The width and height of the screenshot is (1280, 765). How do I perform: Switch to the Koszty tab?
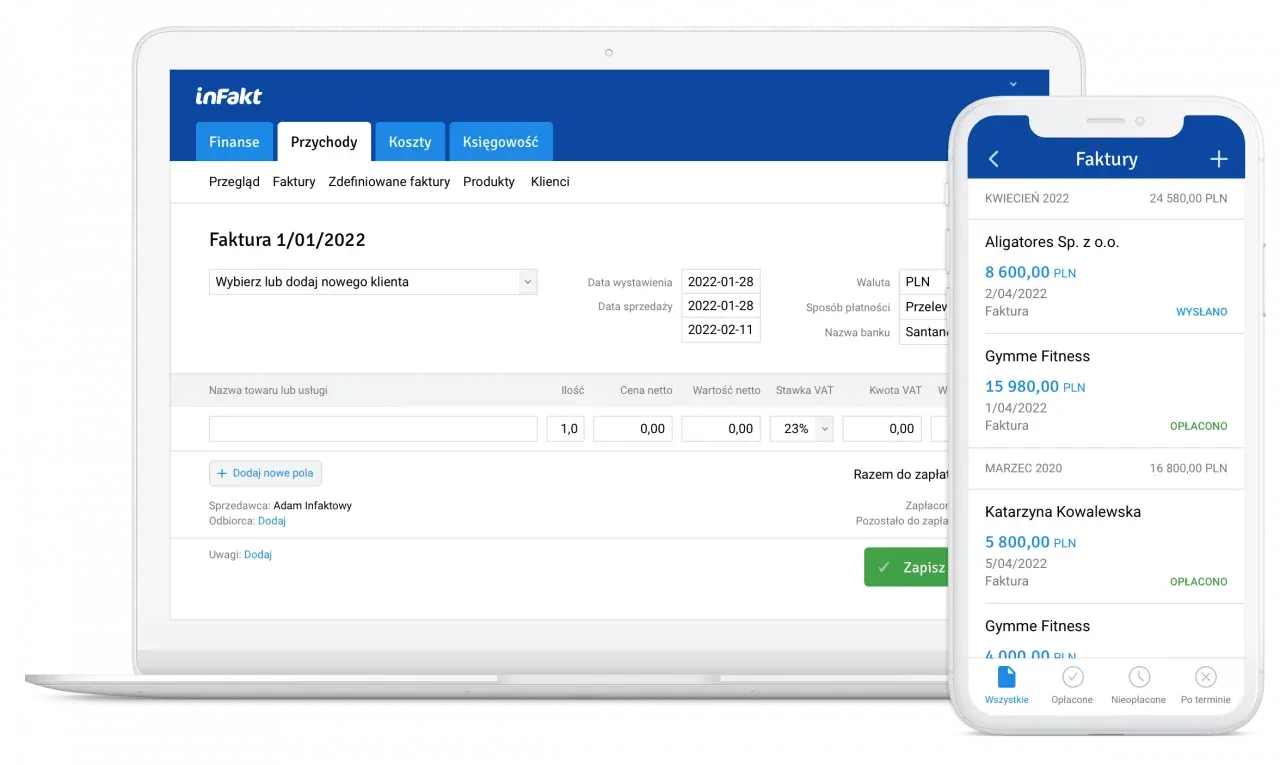[x=409, y=141]
